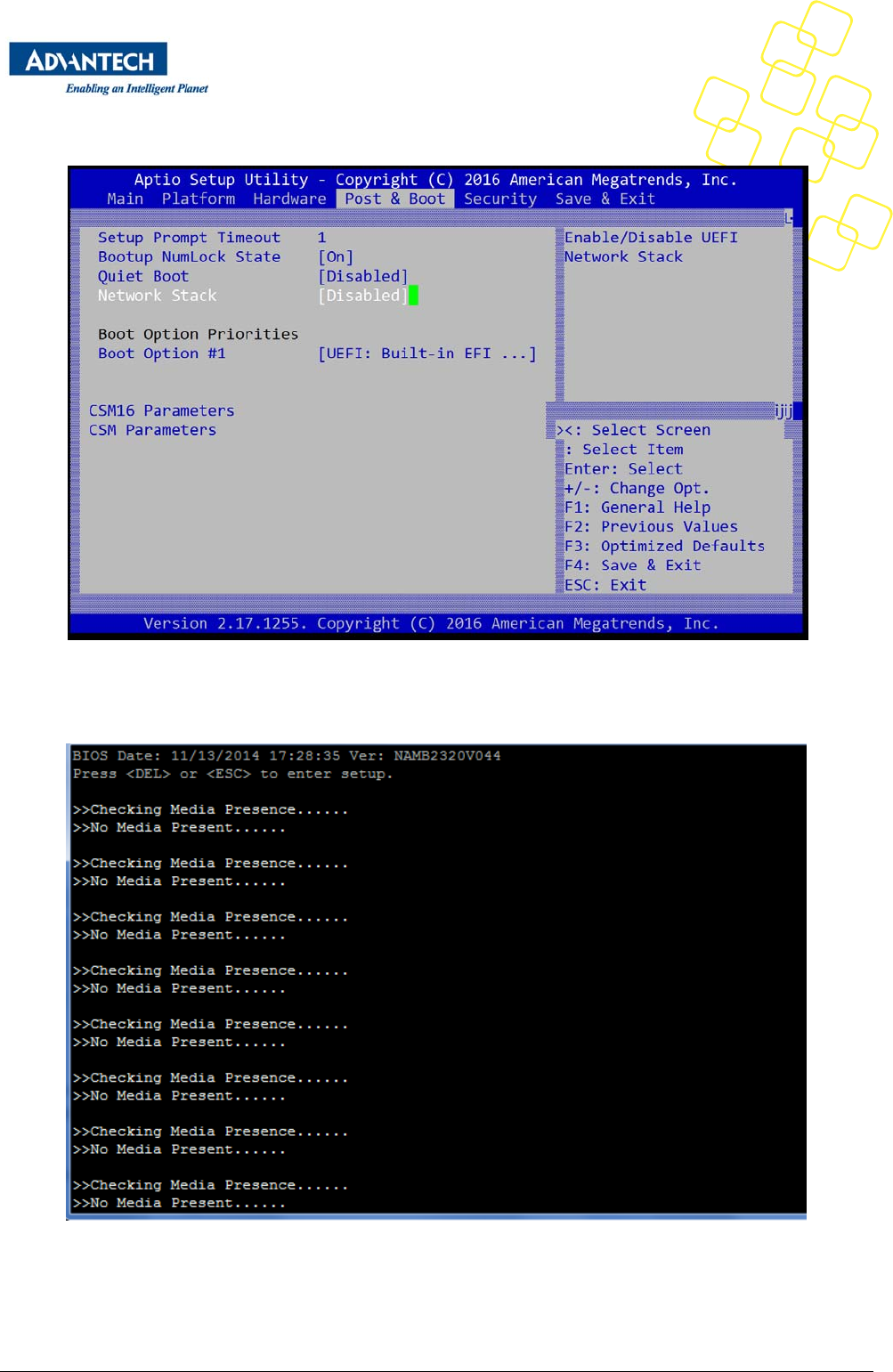Select the Bootup NumLock State option
Screen dimensions: 893x1372
[189, 256]
